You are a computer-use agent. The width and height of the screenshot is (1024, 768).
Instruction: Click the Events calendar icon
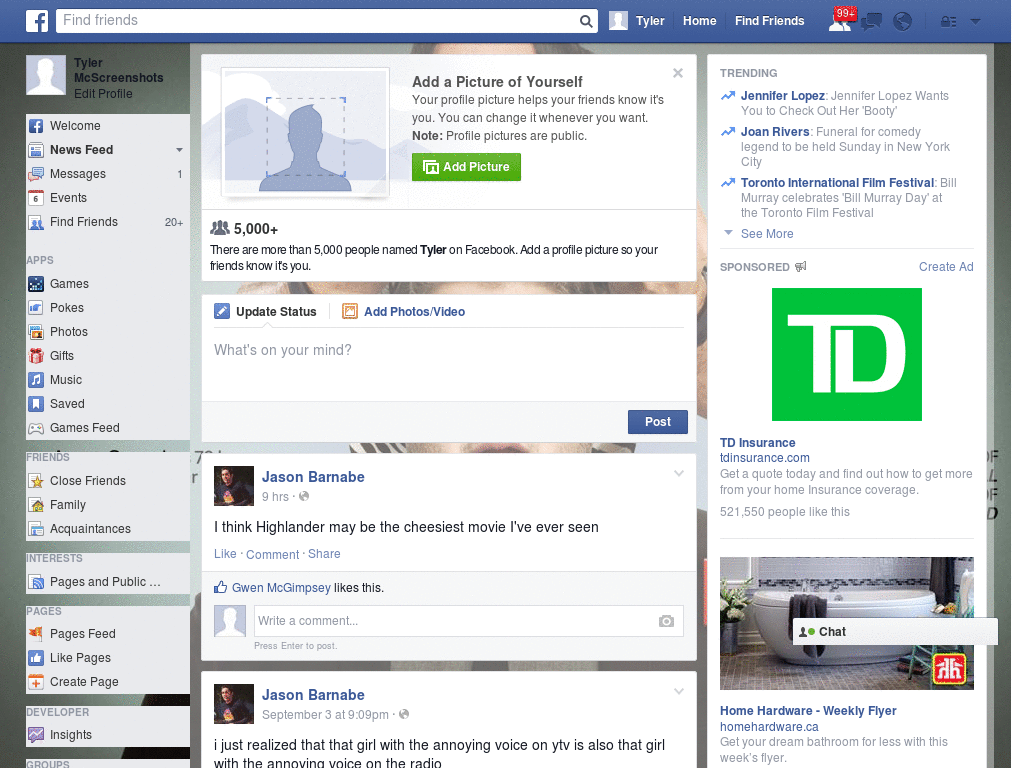[36, 198]
